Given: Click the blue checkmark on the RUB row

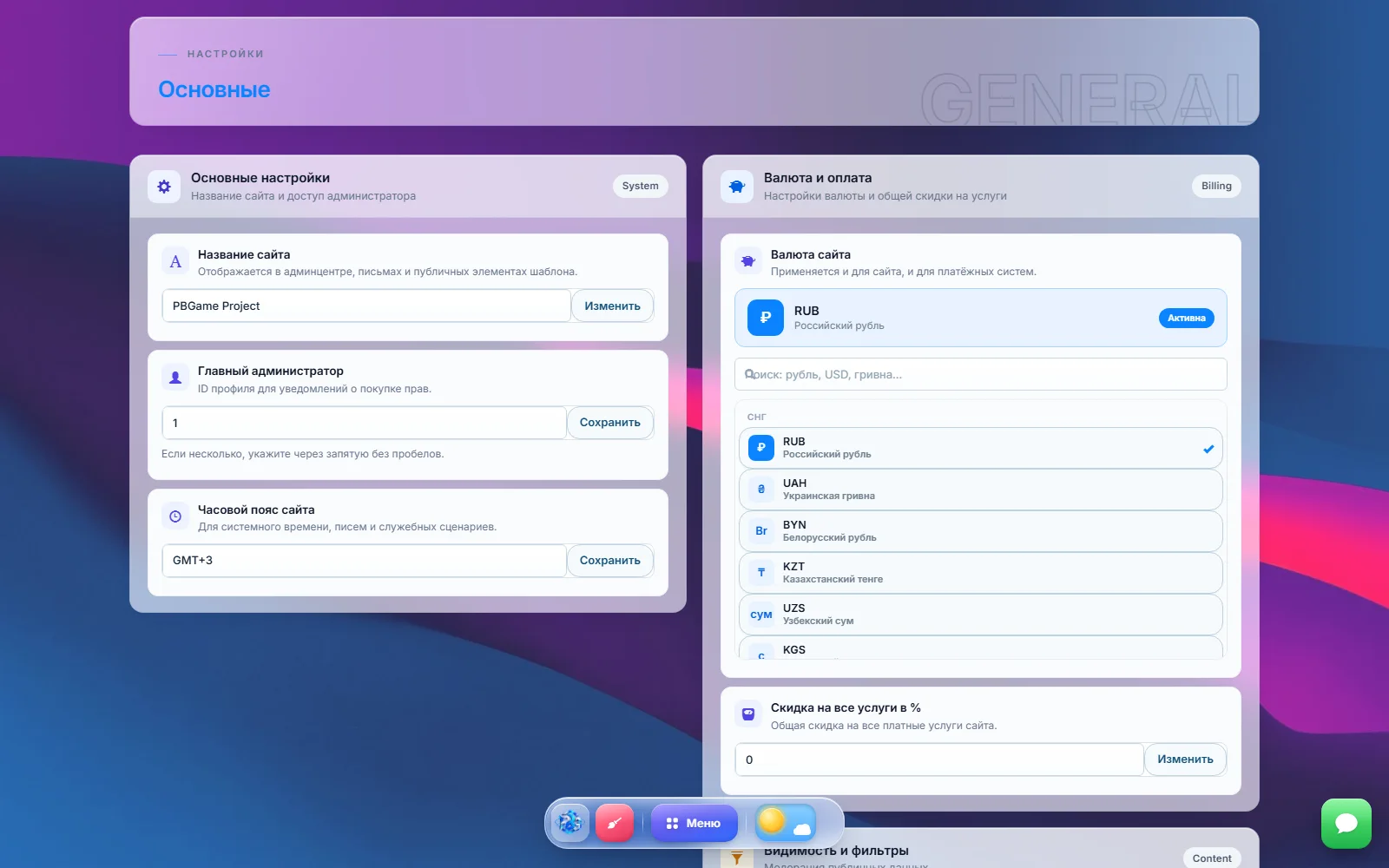Looking at the screenshot, I should click(1208, 449).
